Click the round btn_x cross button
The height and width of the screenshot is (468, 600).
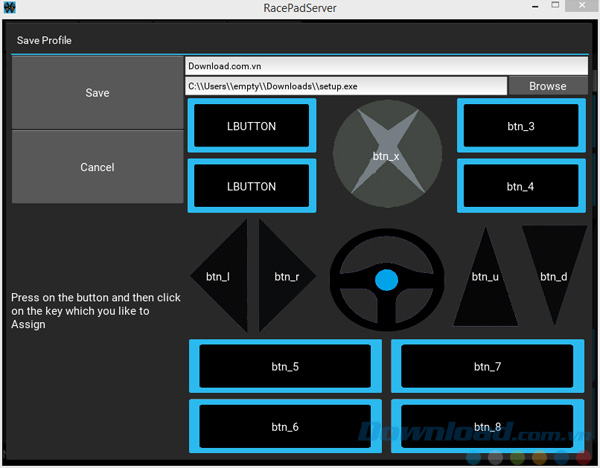coord(386,155)
